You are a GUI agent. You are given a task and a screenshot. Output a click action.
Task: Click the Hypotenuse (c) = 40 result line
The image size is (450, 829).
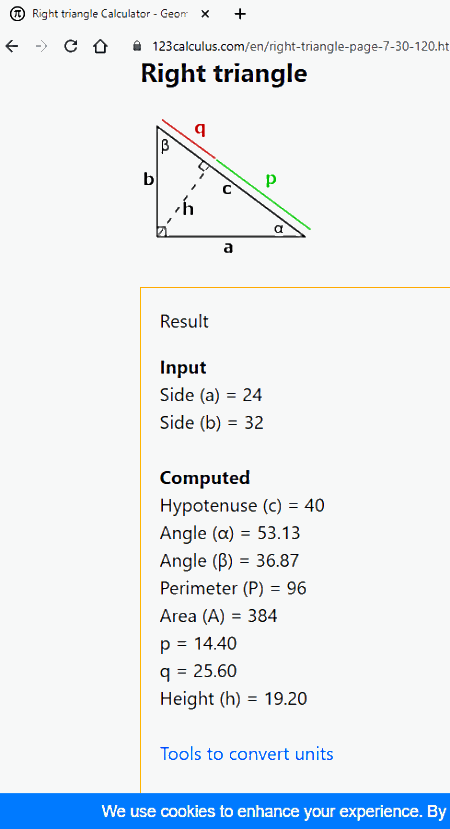click(x=242, y=506)
